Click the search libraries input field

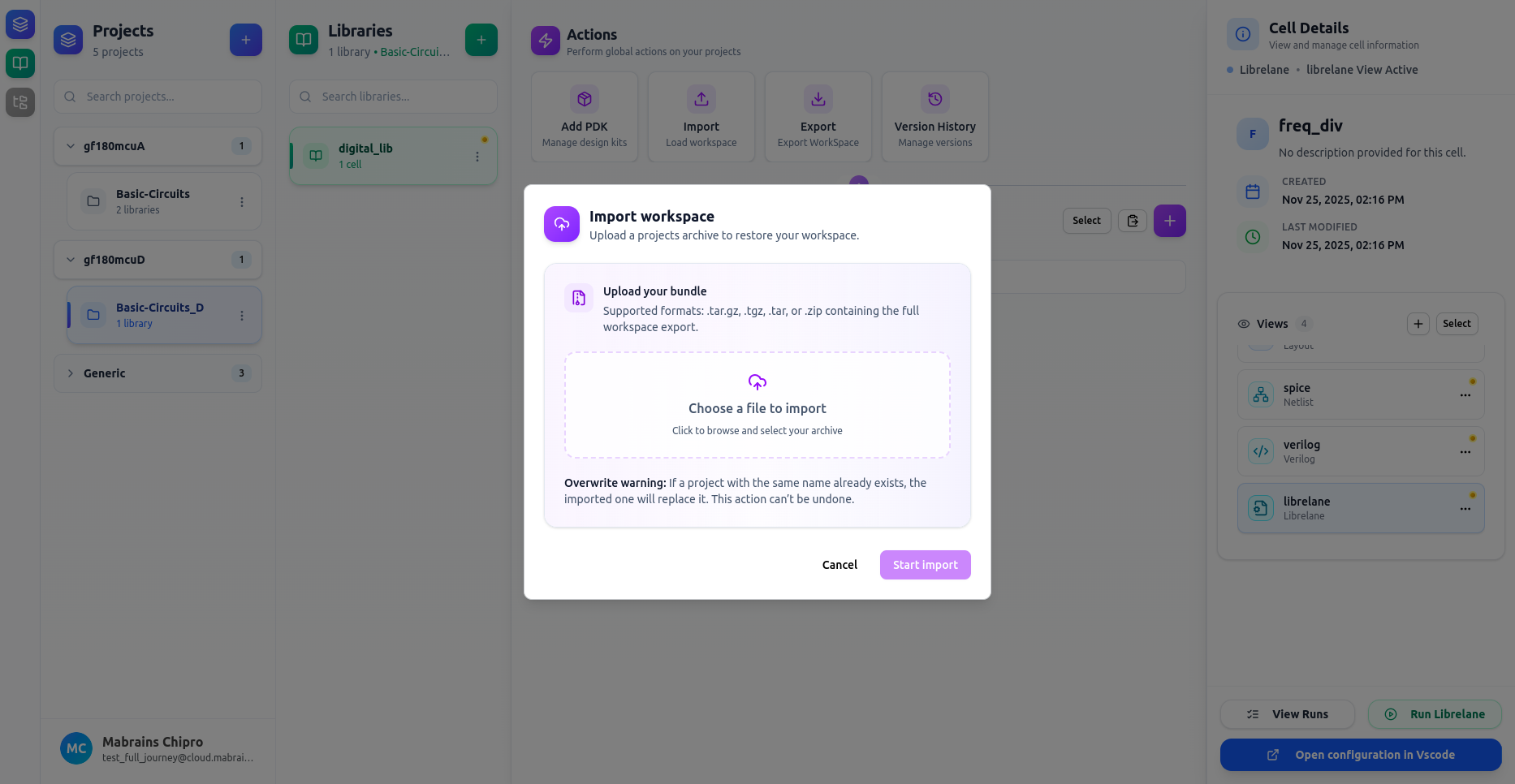tap(392, 97)
